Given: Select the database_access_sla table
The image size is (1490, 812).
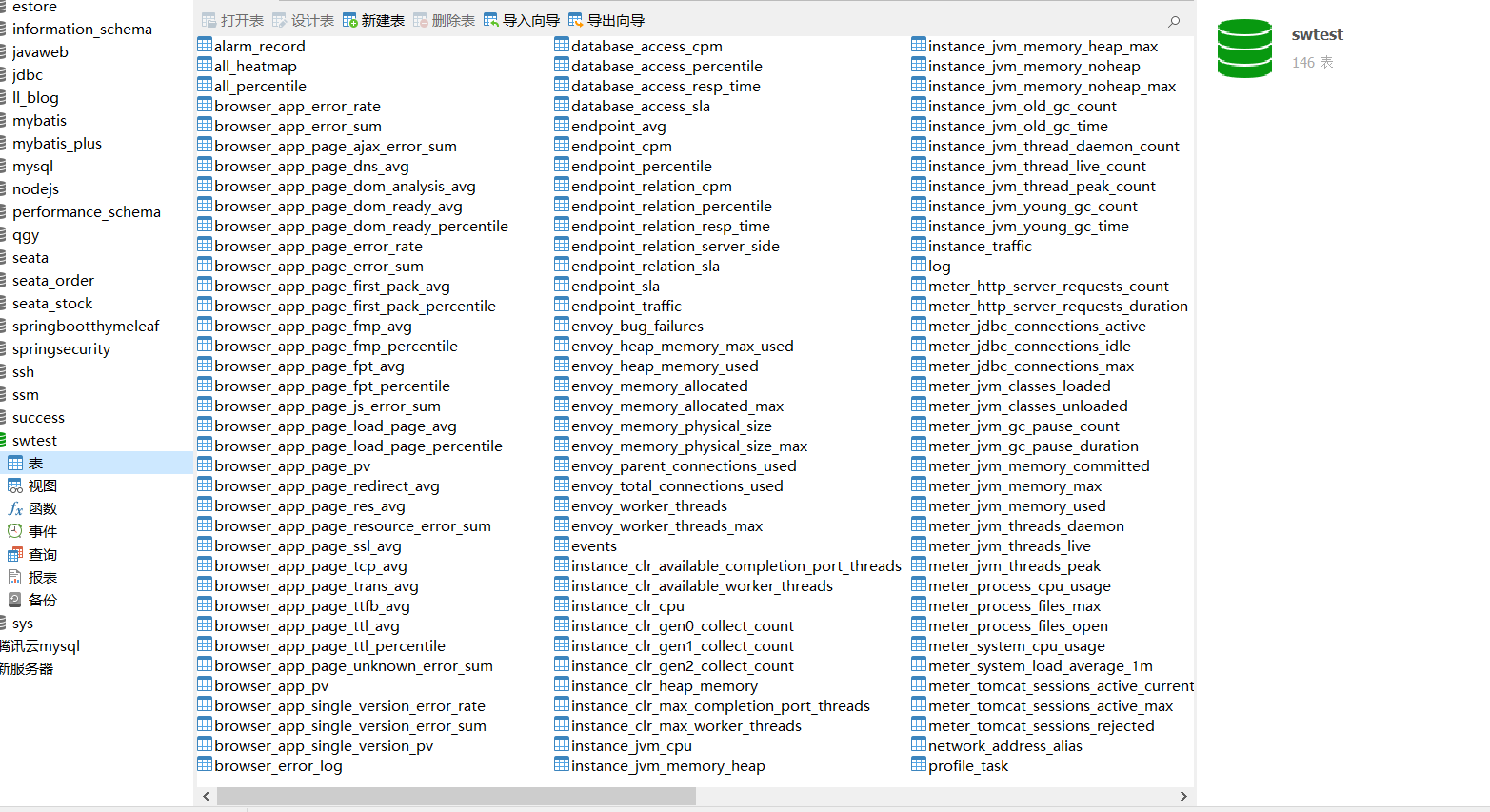Looking at the screenshot, I should pos(641,106).
